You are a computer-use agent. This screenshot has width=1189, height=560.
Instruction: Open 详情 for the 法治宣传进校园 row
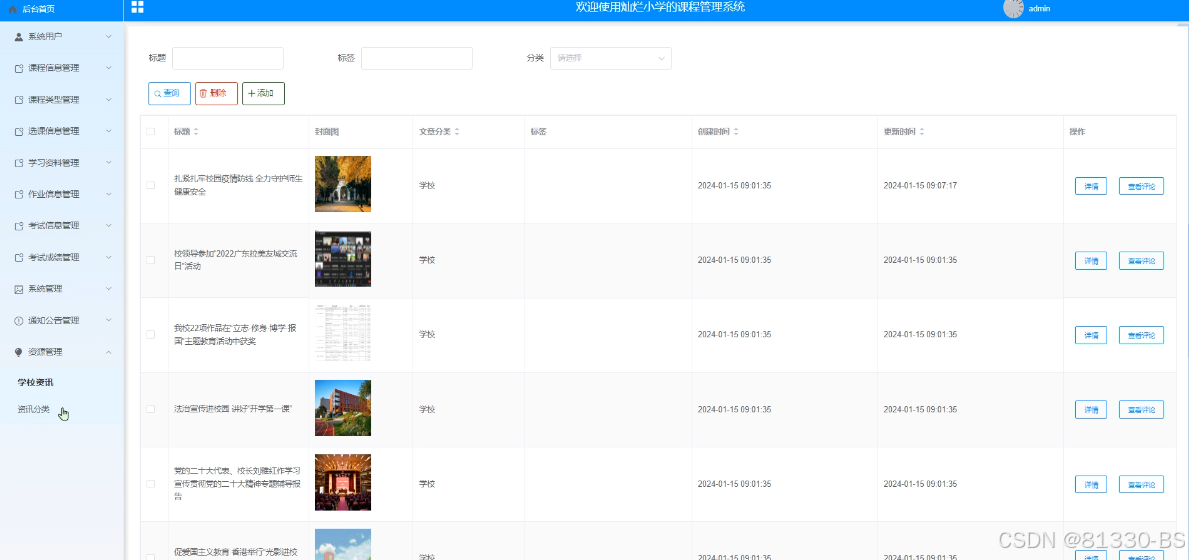(x=1090, y=409)
